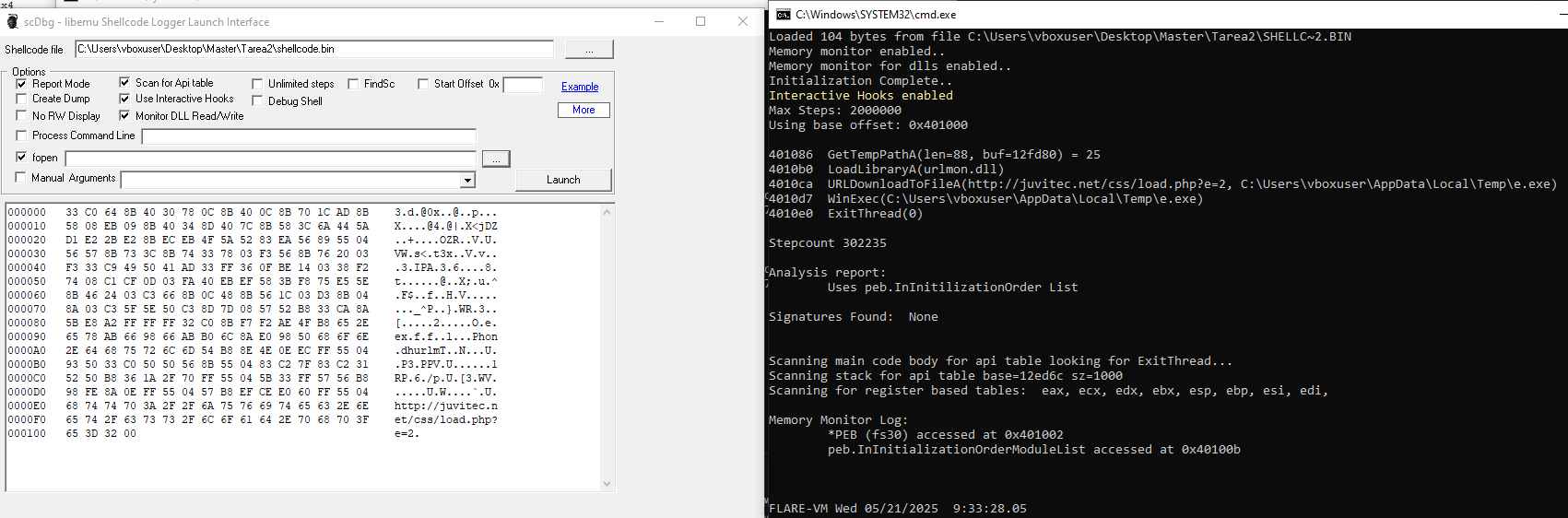Check the No RW Display option
This screenshot has height=518, width=1568.
pos(21,116)
